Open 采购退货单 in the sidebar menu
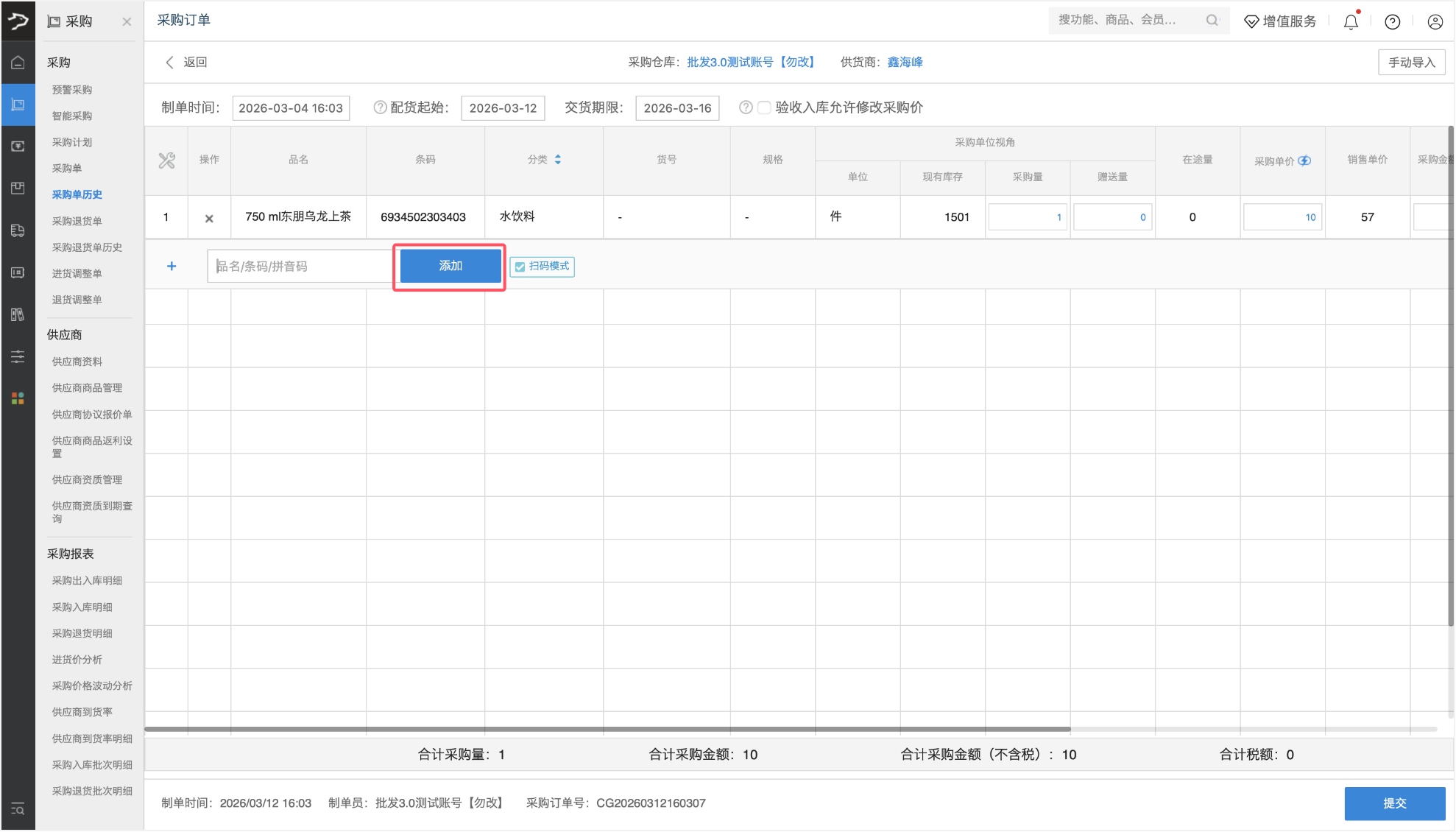1456x832 pixels. coord(77,221)
